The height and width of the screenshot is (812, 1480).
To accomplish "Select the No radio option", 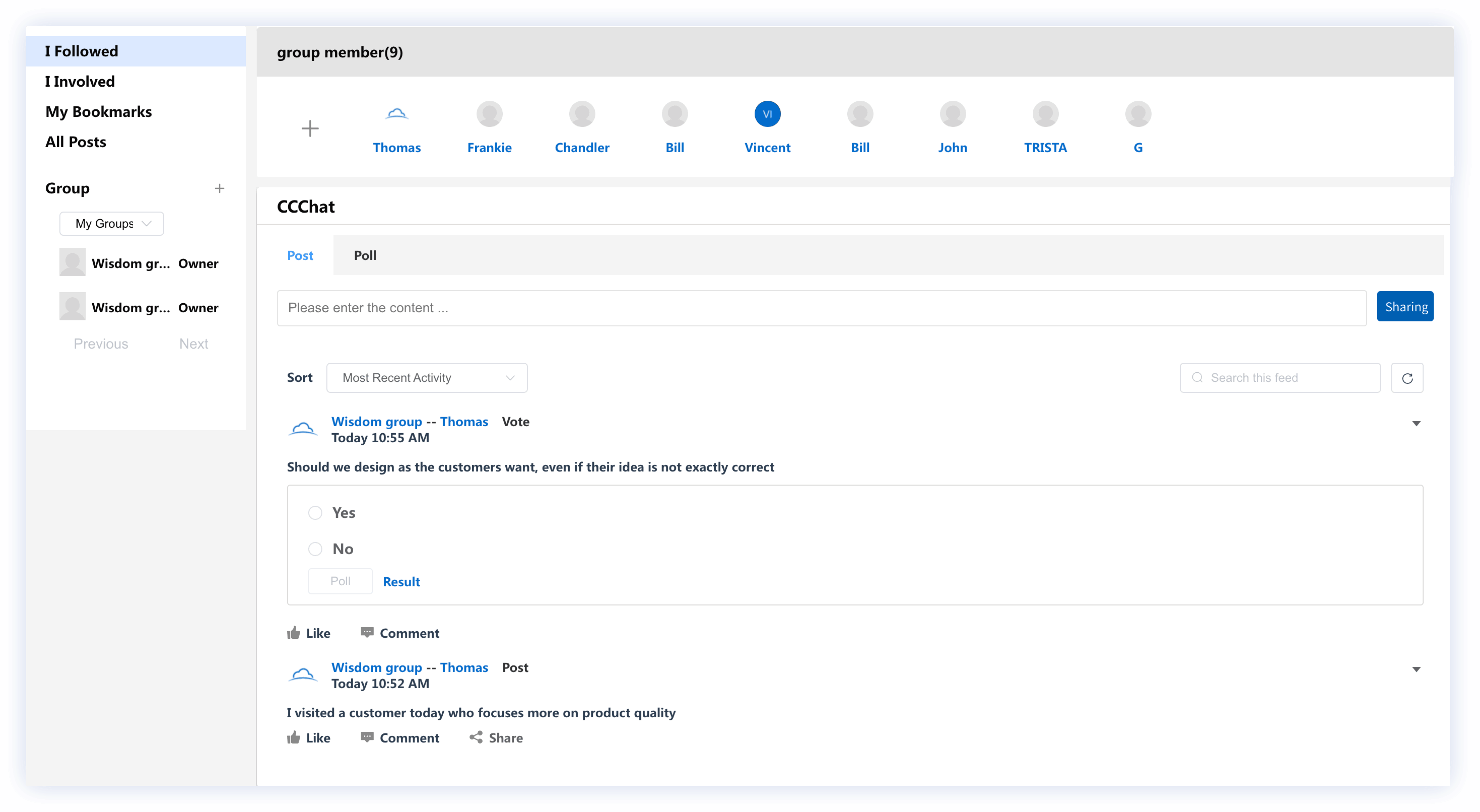I will point(315,549).
